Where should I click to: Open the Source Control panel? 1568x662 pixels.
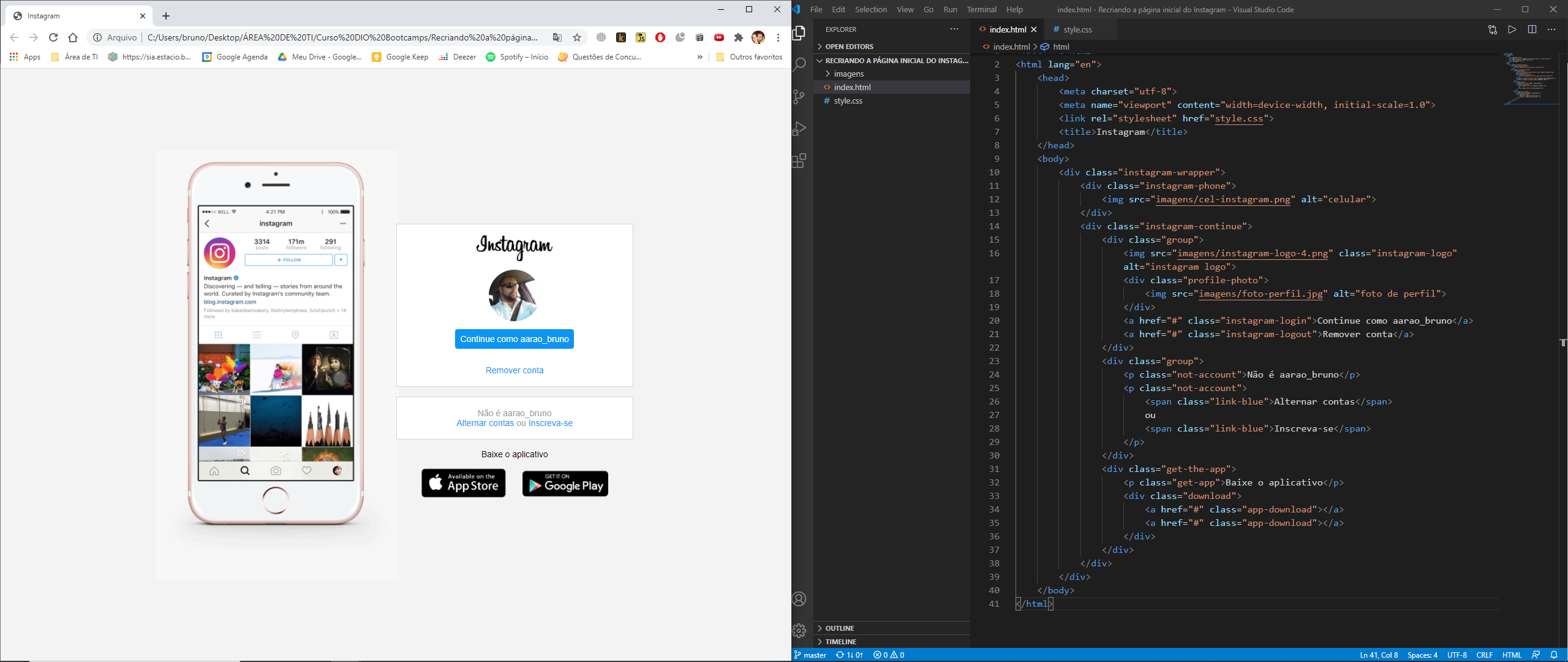coord(798,97)
